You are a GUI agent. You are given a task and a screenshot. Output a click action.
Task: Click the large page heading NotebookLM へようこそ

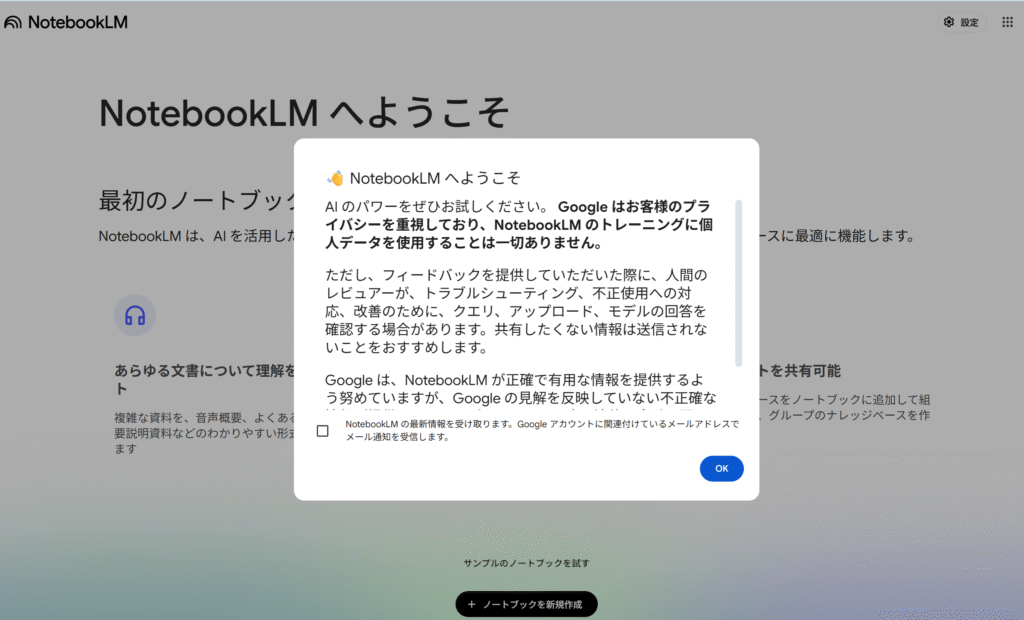(x=304, y=113)
